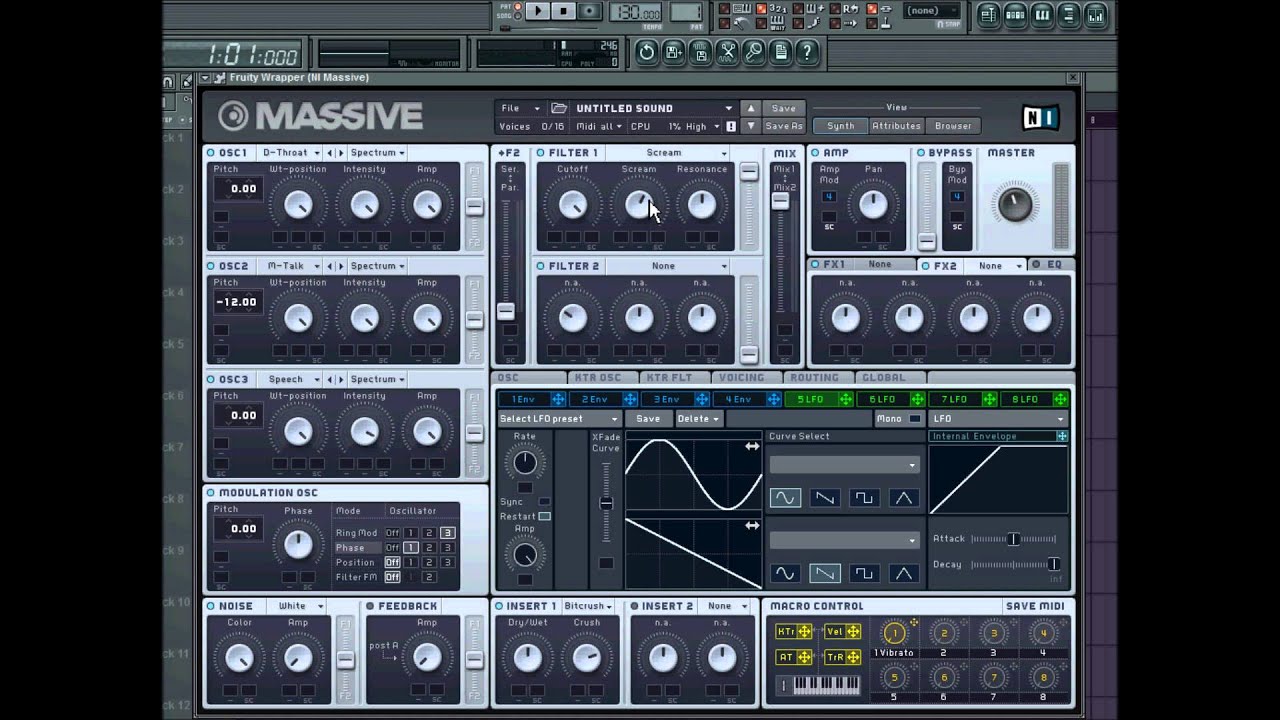Select sine curve in upper Curve Select row
The height and width of the screenshot is (720, 1280).
point(785,497)
